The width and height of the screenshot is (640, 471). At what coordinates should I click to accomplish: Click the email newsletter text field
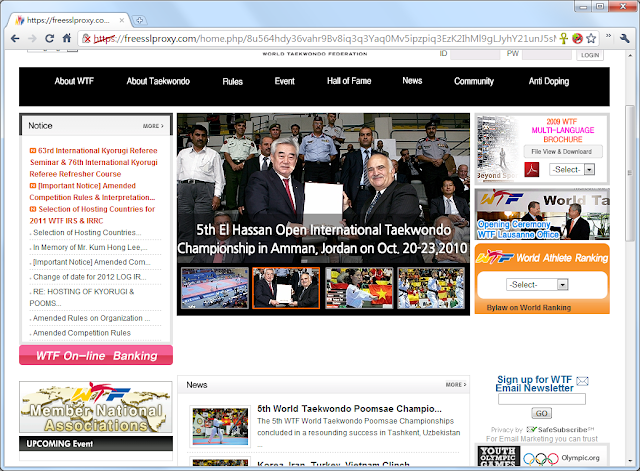pos(542,399)
